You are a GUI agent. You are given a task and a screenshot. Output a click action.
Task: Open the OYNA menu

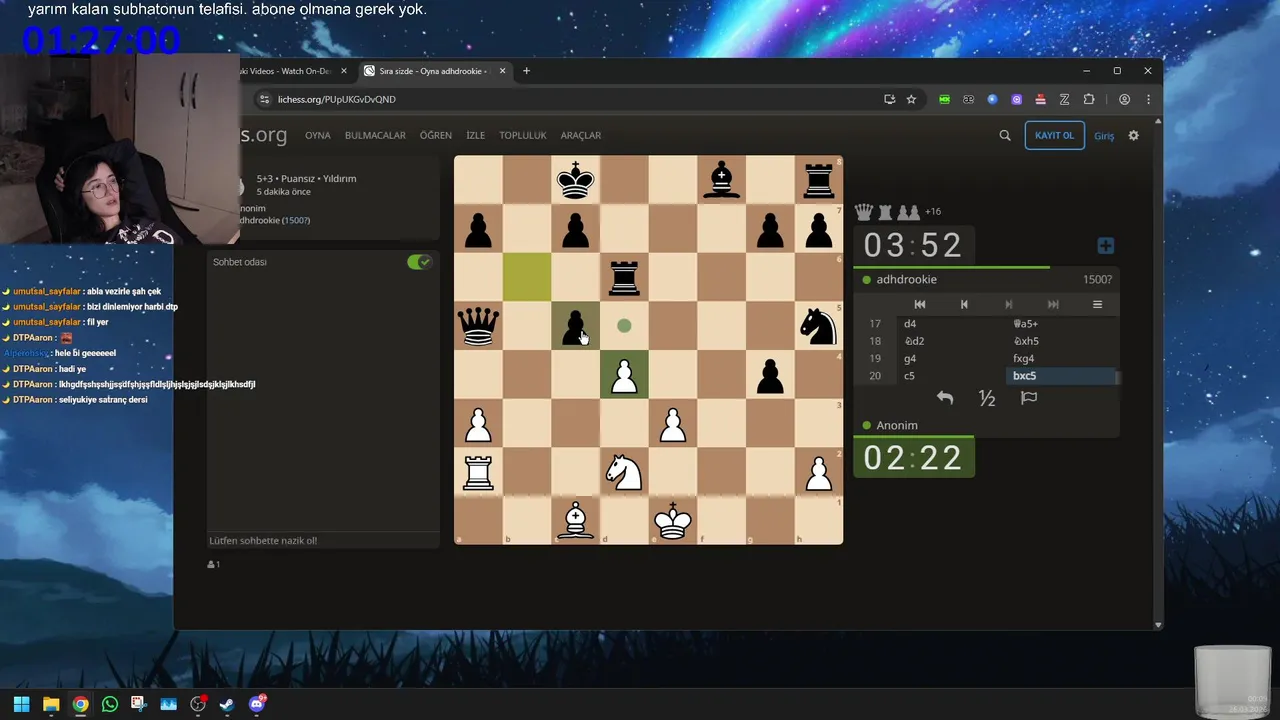click(x=318, y=136)
